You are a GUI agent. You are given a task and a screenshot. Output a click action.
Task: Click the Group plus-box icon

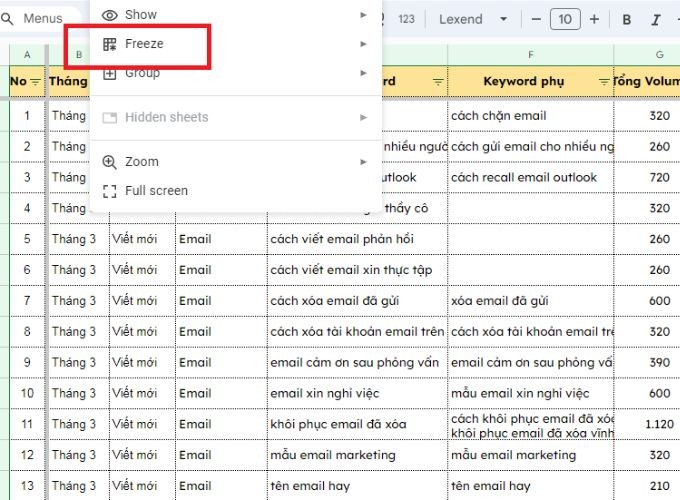(109, 74)
